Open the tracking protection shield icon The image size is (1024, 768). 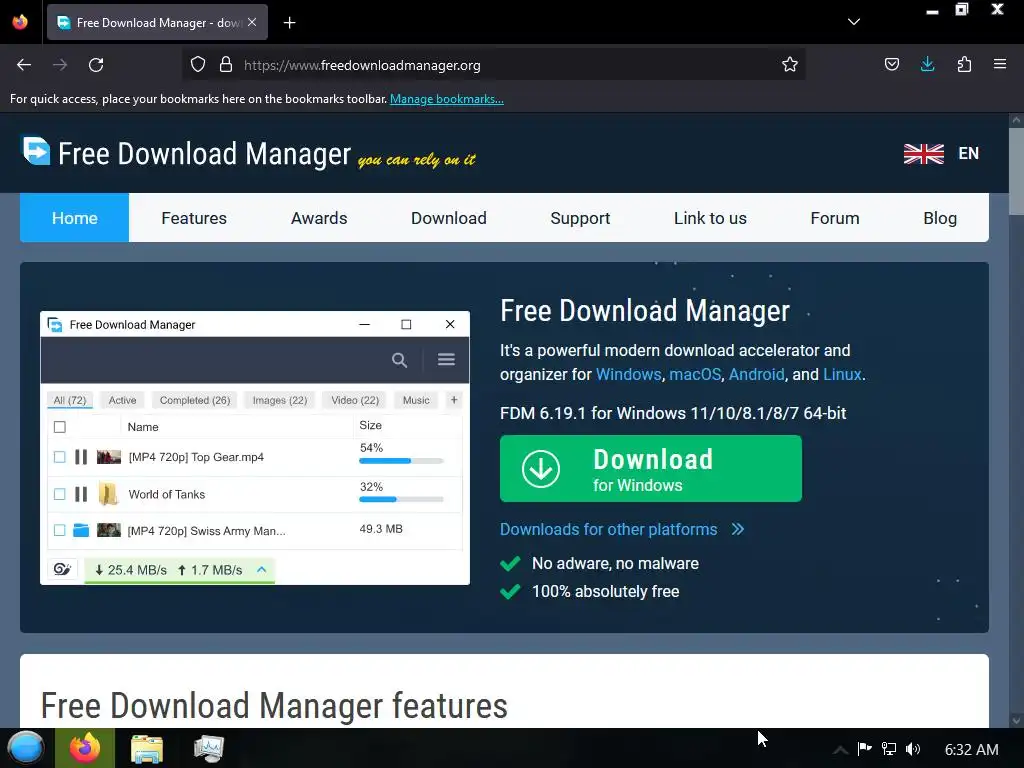coord(198,64)
